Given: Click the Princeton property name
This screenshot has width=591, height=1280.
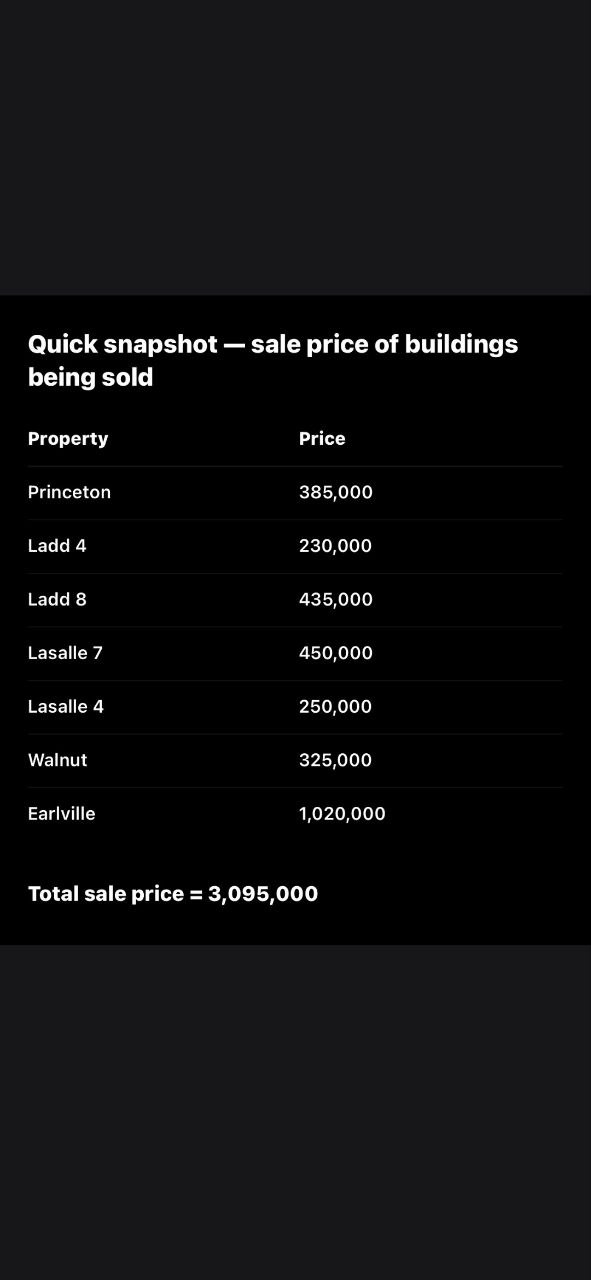Looking at the screenshot, I should (69, 492).
